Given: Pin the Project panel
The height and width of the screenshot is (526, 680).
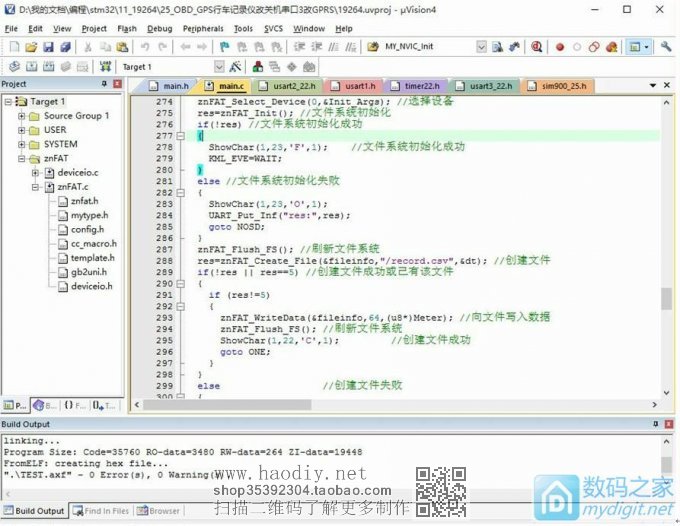Looking at the screenshot, I should pos(105,84).
